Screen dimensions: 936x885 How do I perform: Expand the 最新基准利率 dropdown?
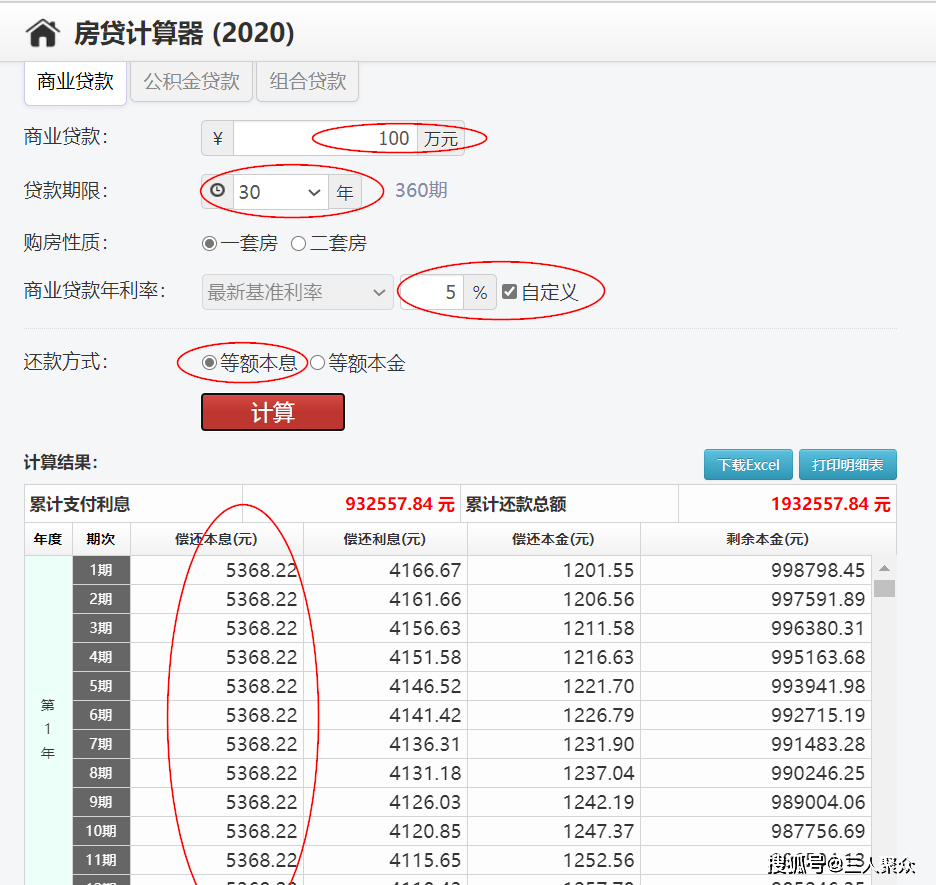coord(297,292)
